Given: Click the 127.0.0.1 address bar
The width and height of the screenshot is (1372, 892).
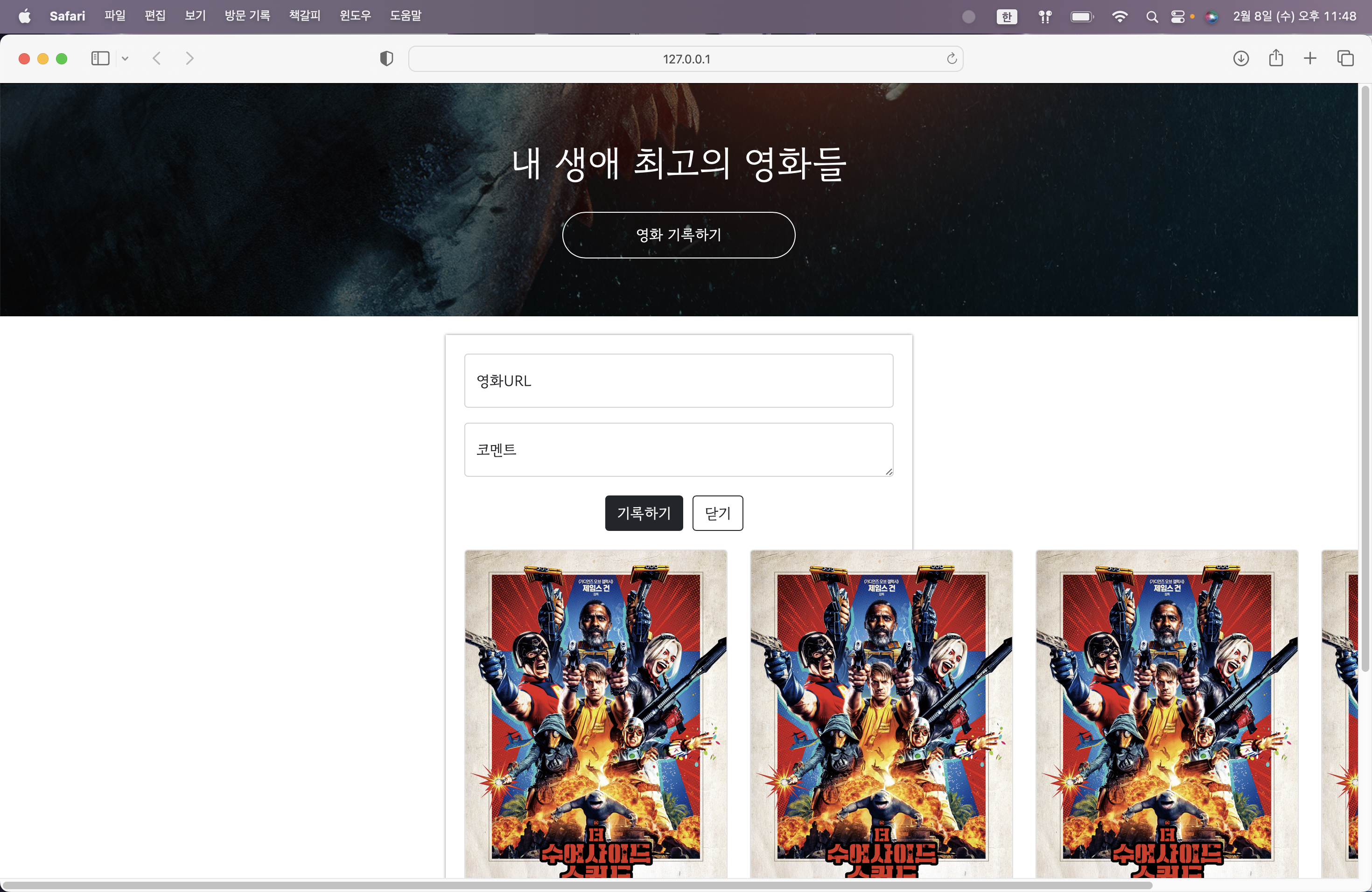Looking at the screenshot, I should click(686, 59).
